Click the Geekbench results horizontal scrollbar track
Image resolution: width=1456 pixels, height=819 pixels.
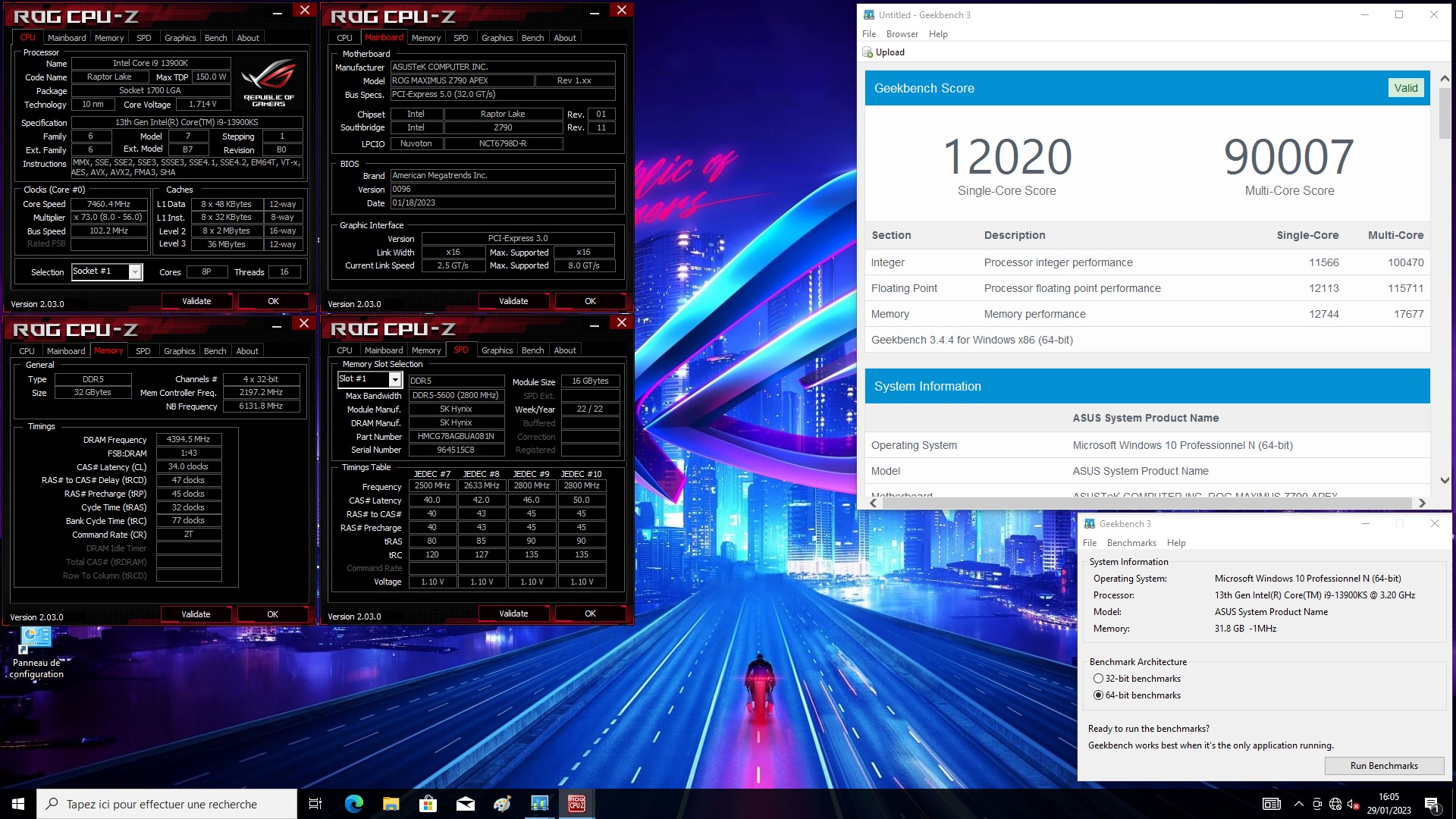pos(1147,503)
